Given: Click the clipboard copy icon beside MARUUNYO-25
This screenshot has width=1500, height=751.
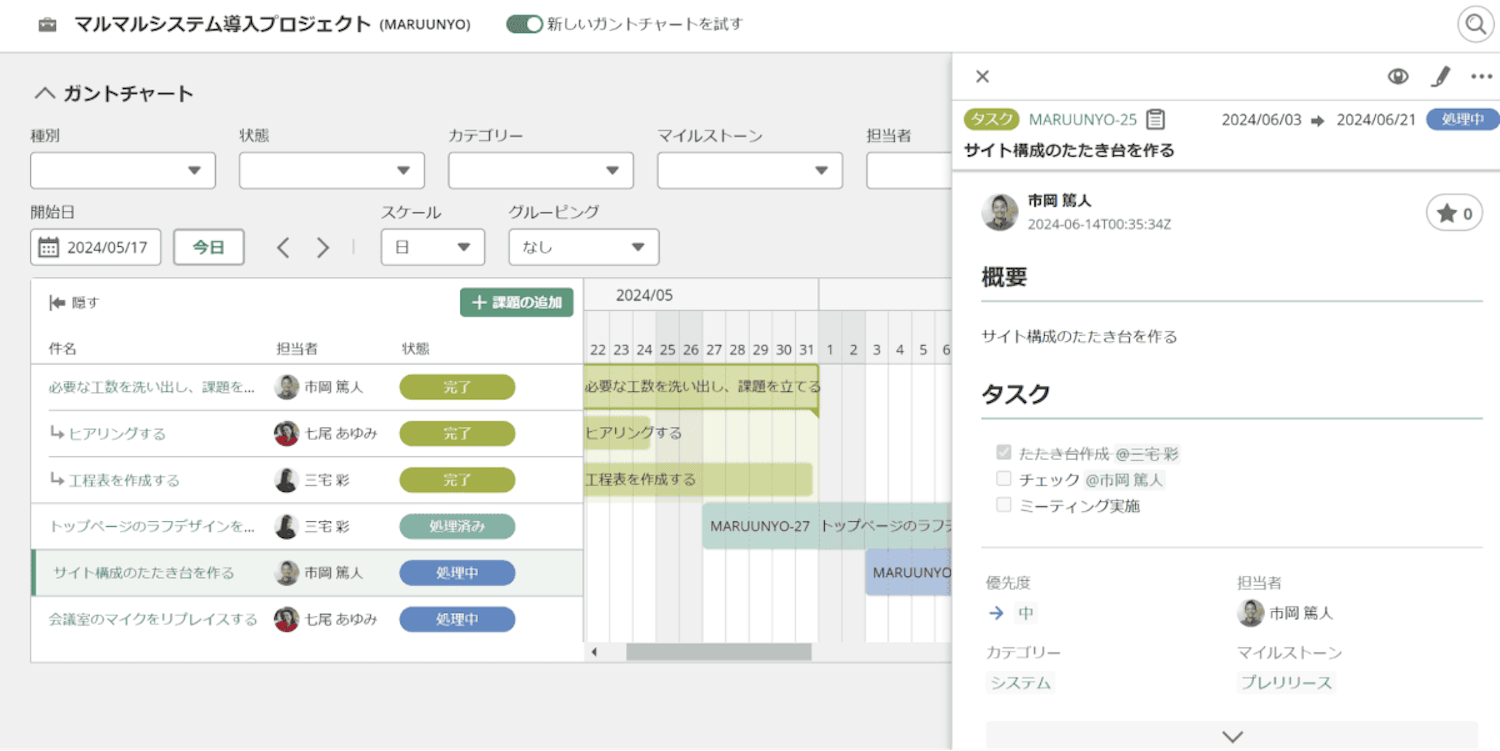Looking at the screenshot, I should (1156, 120).
